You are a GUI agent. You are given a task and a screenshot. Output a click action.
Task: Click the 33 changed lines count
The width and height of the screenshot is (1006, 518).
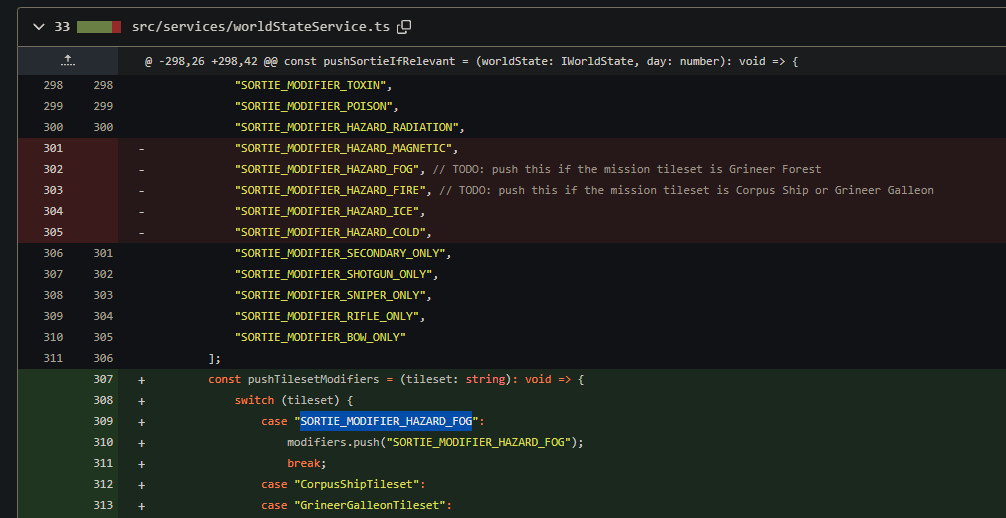(x=62, y=27)
